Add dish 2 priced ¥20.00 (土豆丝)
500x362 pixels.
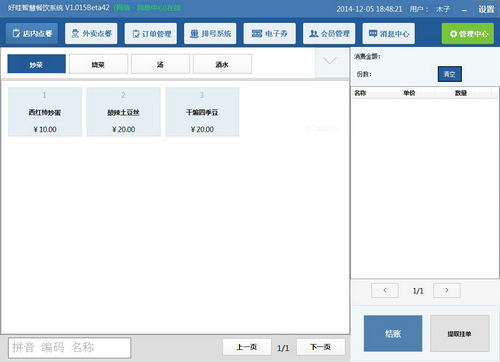click(123, 112)
